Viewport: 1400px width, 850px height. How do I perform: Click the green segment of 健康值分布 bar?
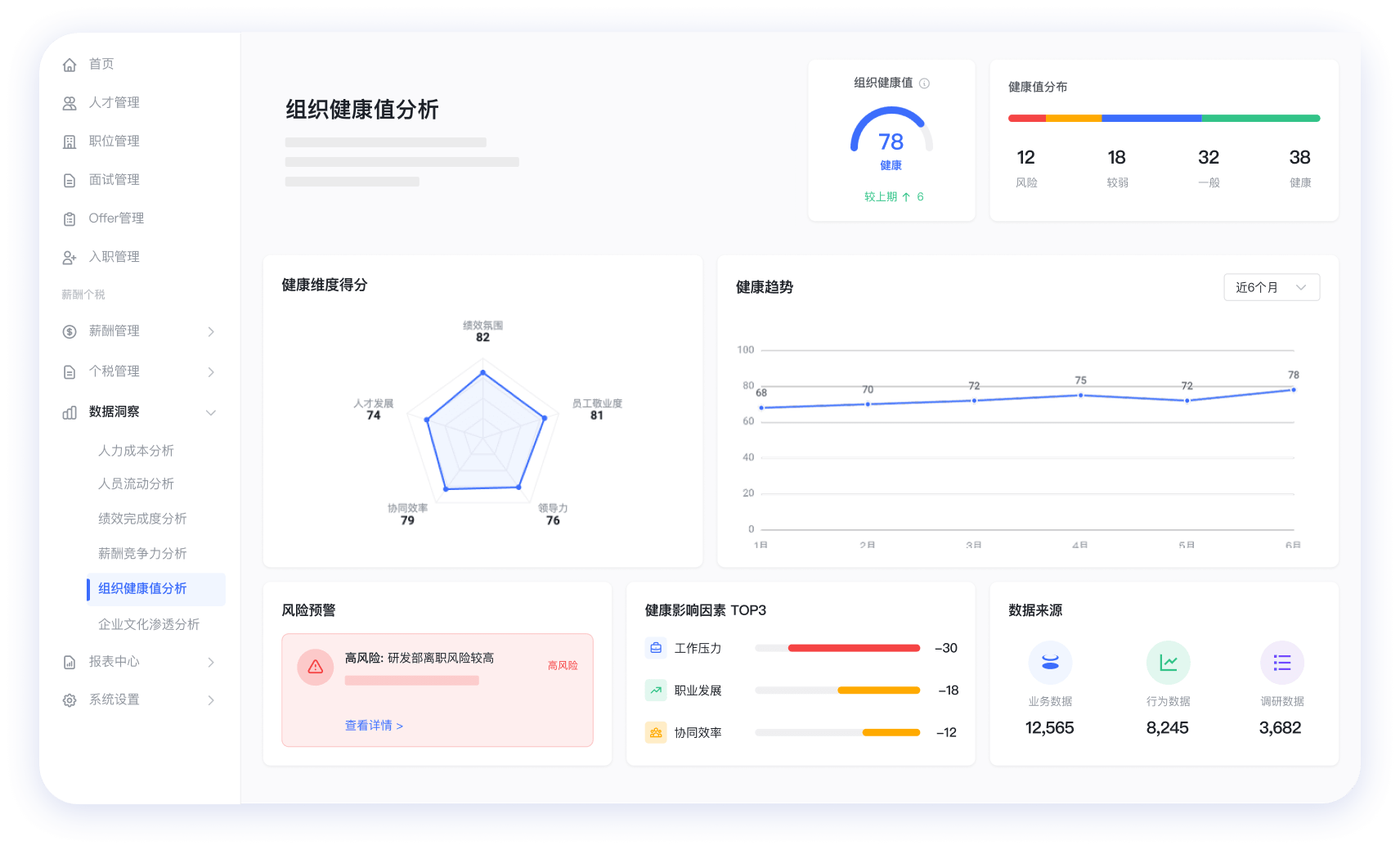coord(1260,119)
